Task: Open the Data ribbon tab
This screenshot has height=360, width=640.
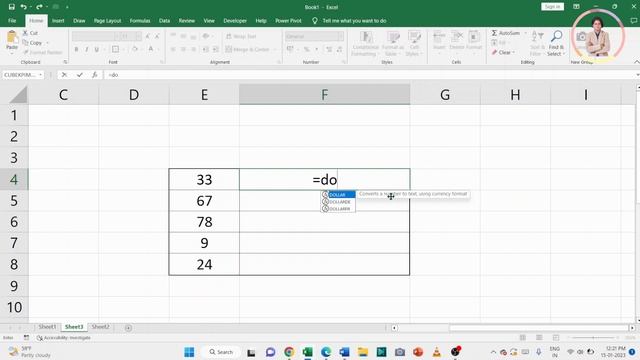Action: pos(164,20)
